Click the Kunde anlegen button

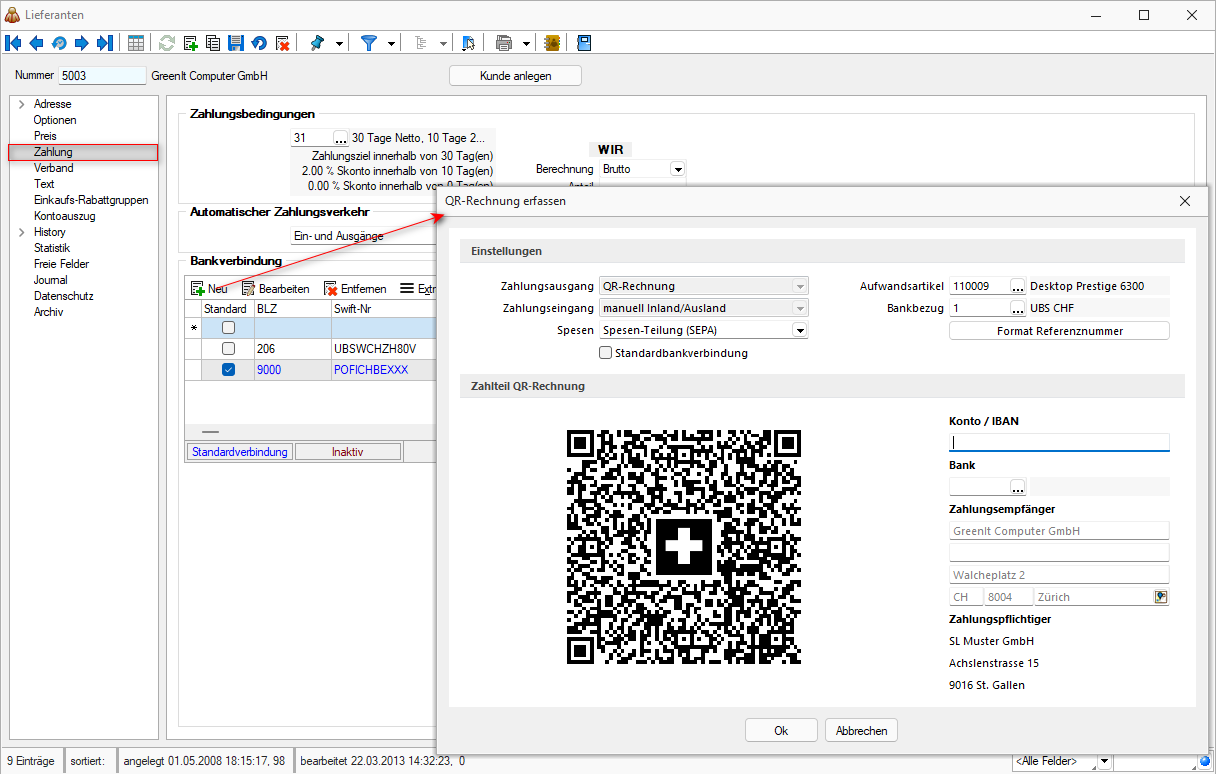point(514,75)
